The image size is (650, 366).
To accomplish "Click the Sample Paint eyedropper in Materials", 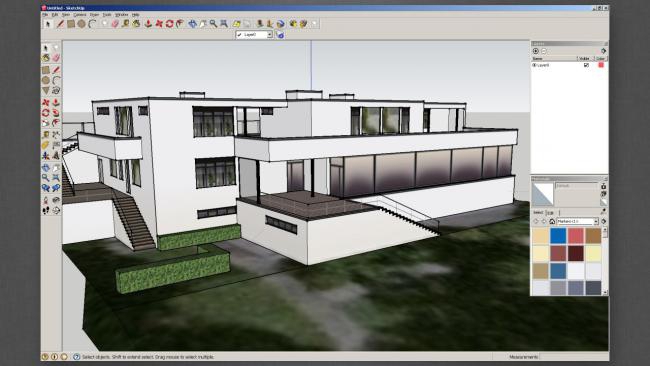I will coord(604,212).
